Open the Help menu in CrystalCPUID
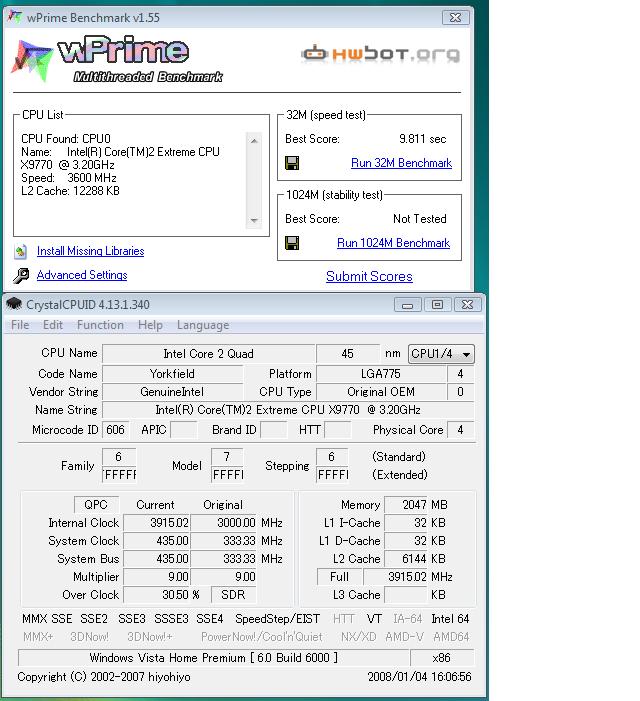 [x=150, y=325]
